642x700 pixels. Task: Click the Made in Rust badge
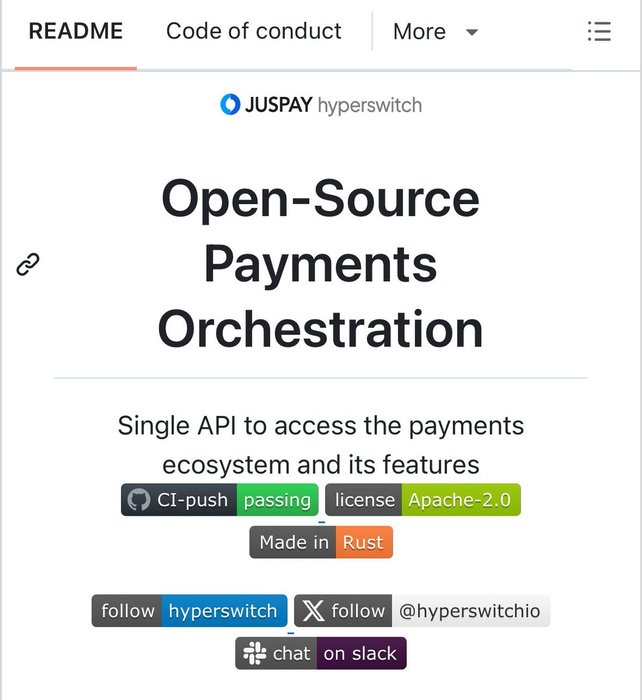coord(321,542)
